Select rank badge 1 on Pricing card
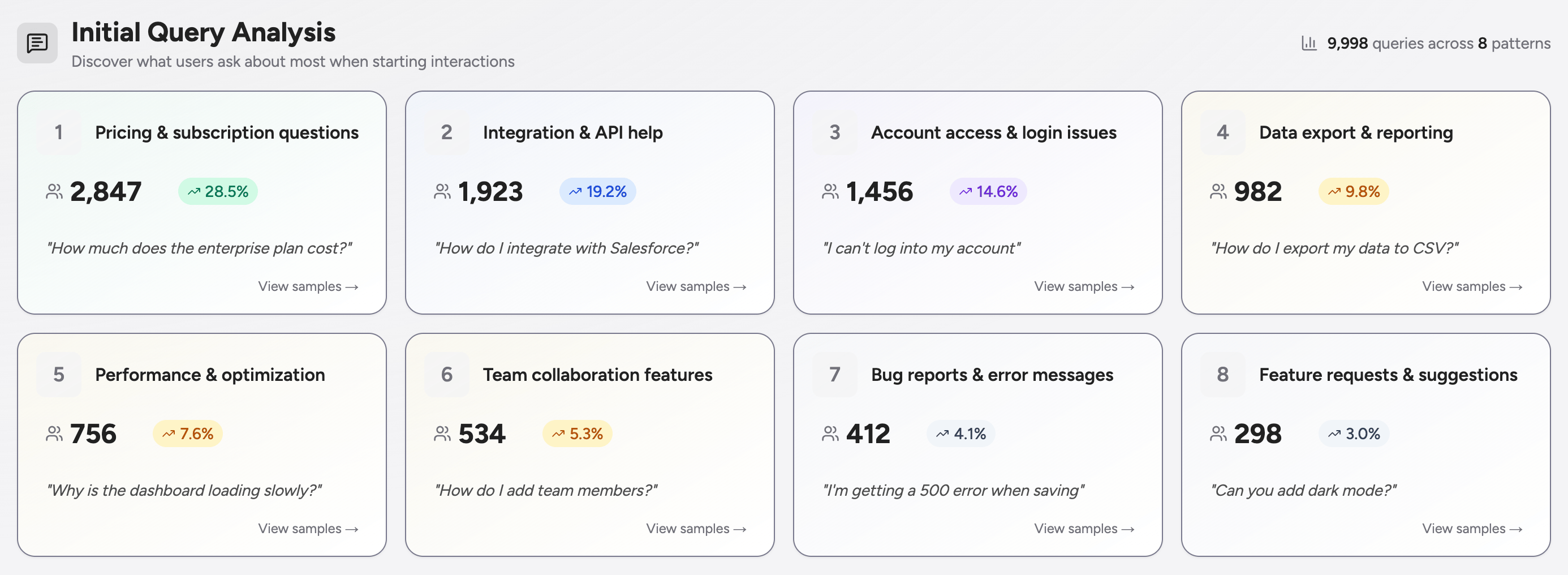The image size is (1568, 575). pyautogui.click(x=59, y=133)
